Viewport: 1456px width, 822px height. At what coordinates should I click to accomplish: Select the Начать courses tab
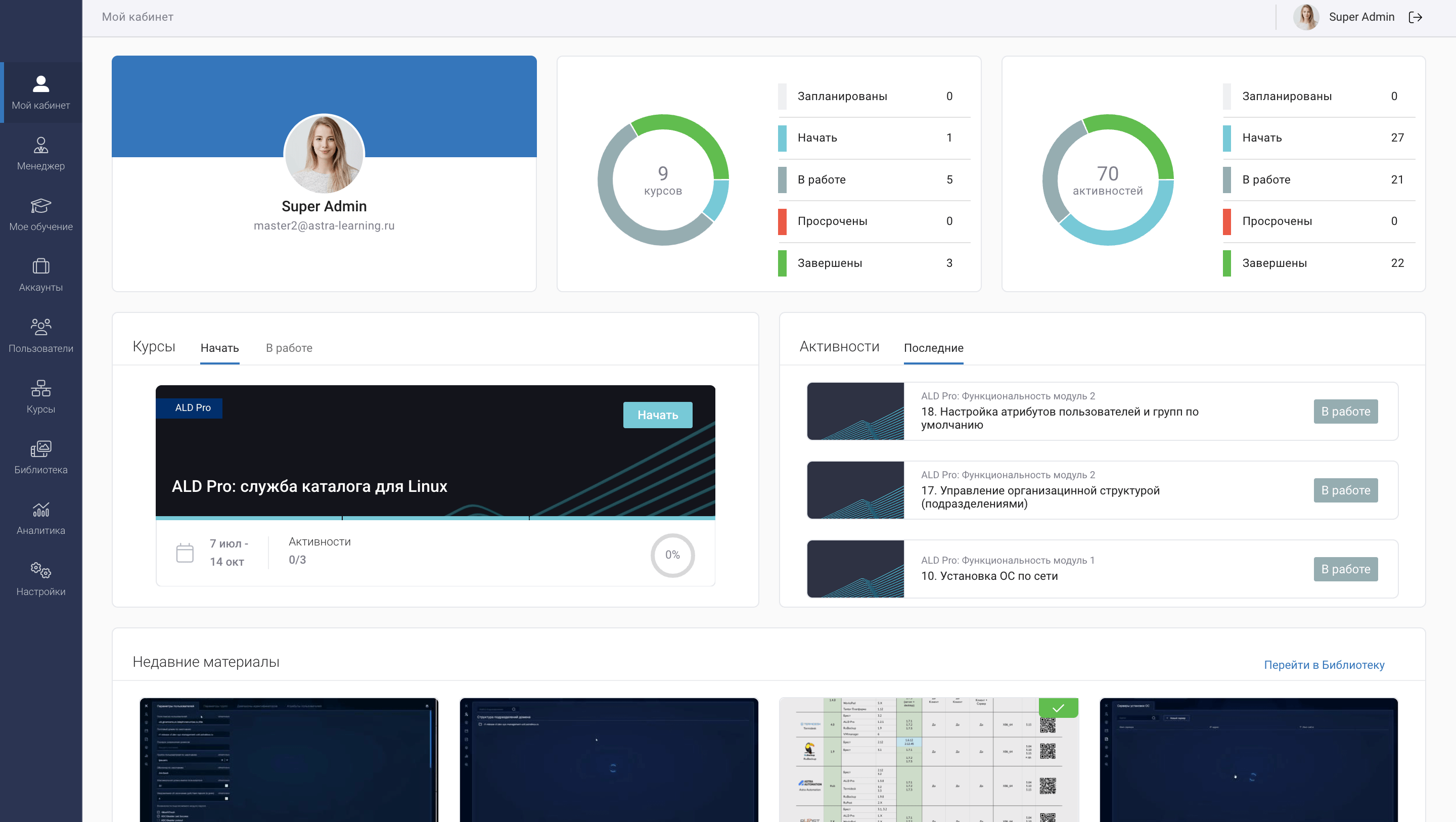pyautogui.click(x=219, y=348)
